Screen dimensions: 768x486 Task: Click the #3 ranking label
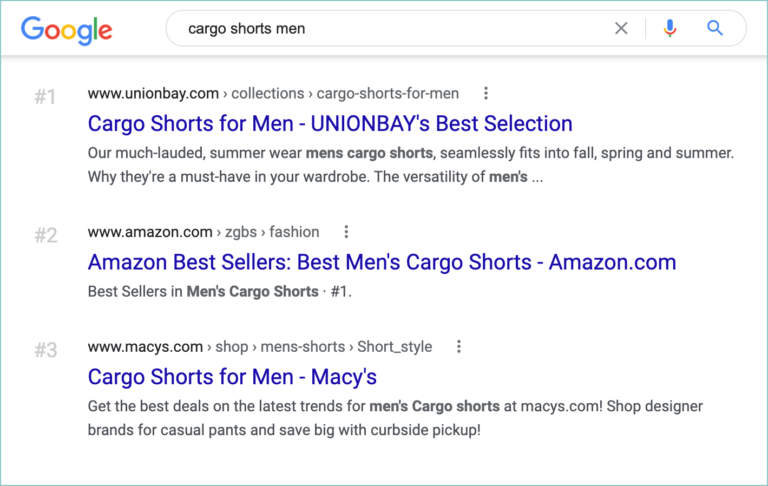46,350
